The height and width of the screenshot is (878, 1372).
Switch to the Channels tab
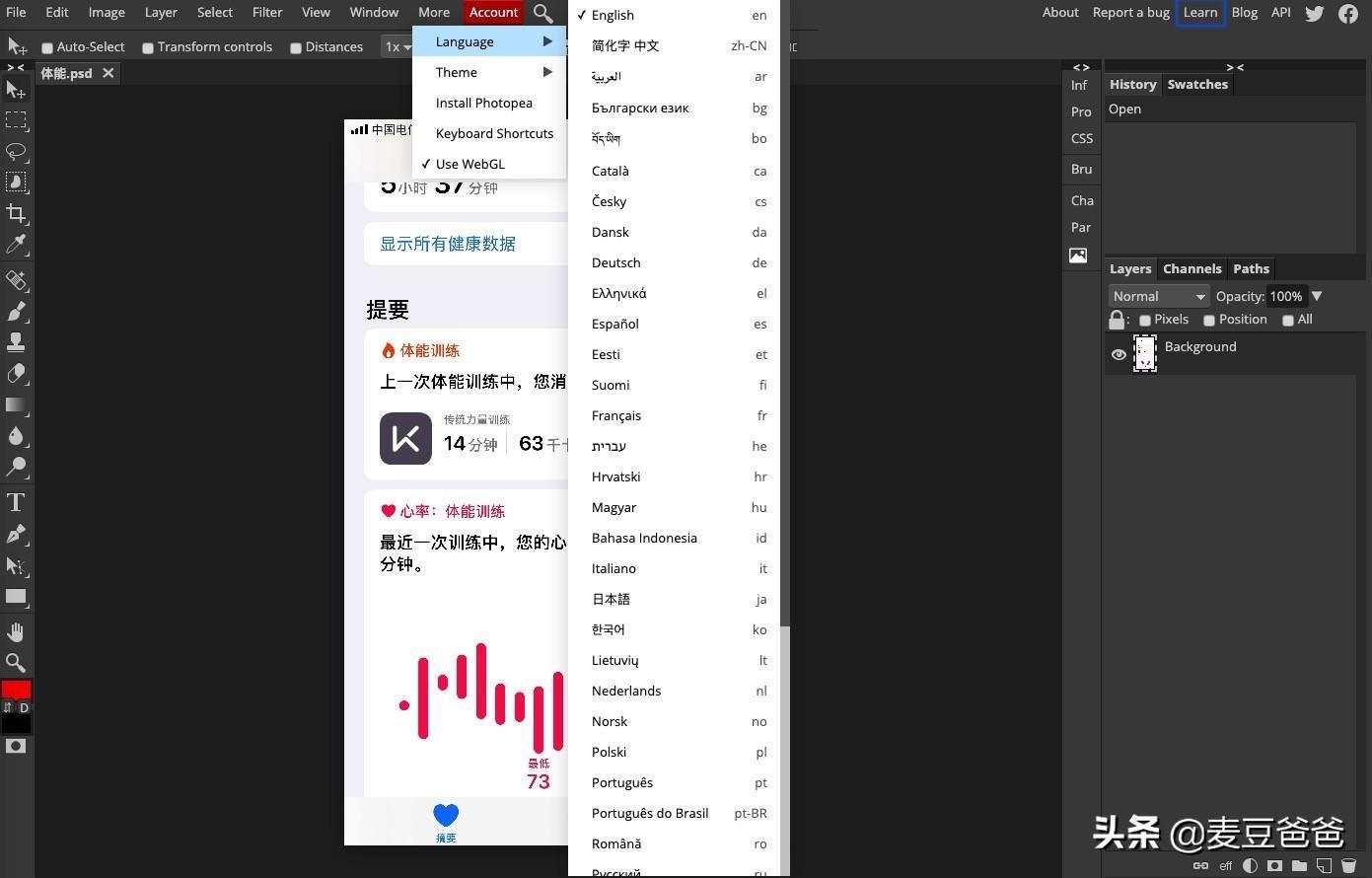pos(1191,268)
